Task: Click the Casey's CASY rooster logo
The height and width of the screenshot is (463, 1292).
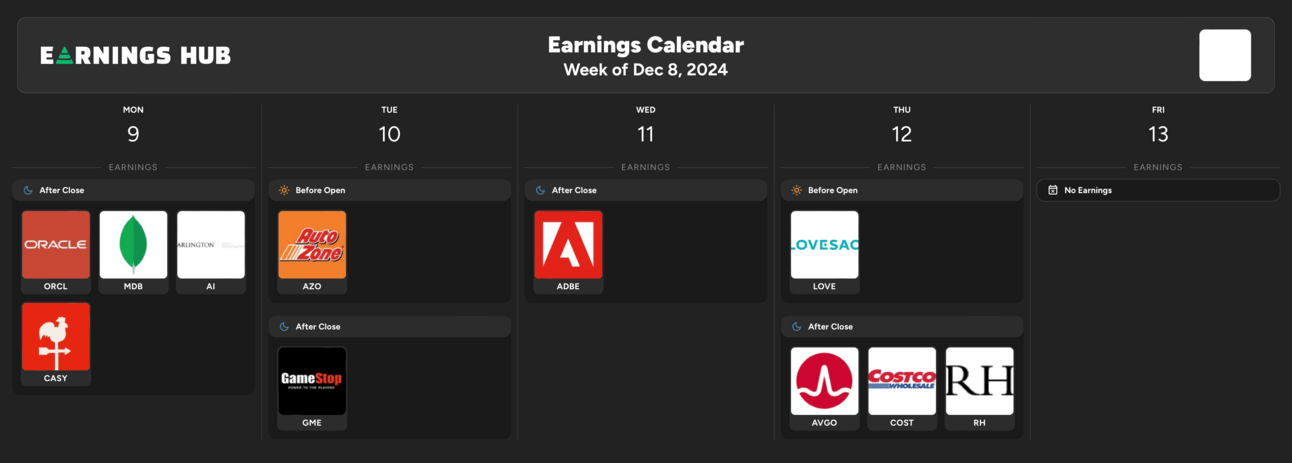Action: point(56,337)
